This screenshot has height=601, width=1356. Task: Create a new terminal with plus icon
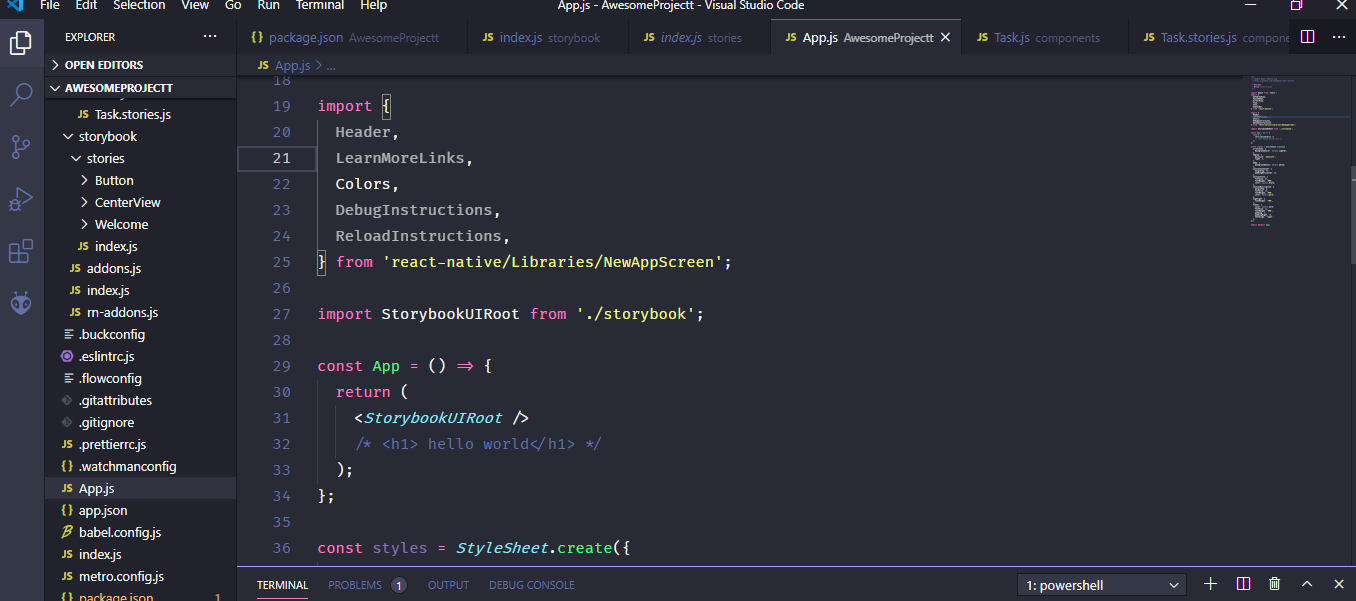click(x=1210, y=584)
